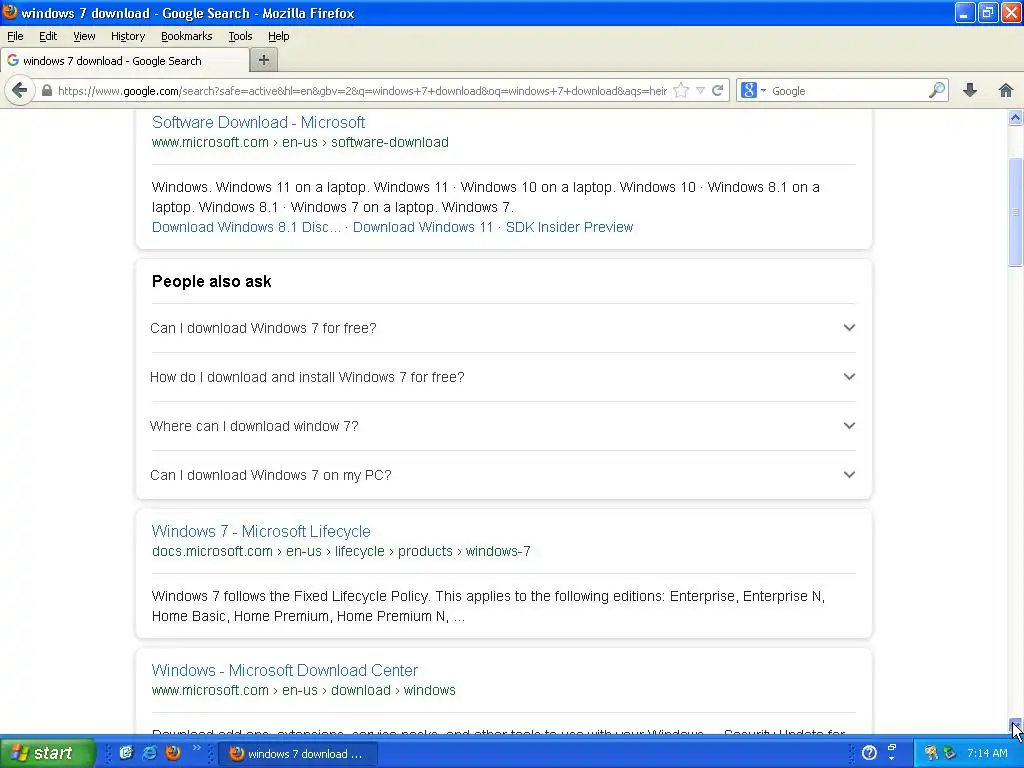Open a new tab with plus button
Viewport: 1024px width, 768px height.
click(264, 60)
